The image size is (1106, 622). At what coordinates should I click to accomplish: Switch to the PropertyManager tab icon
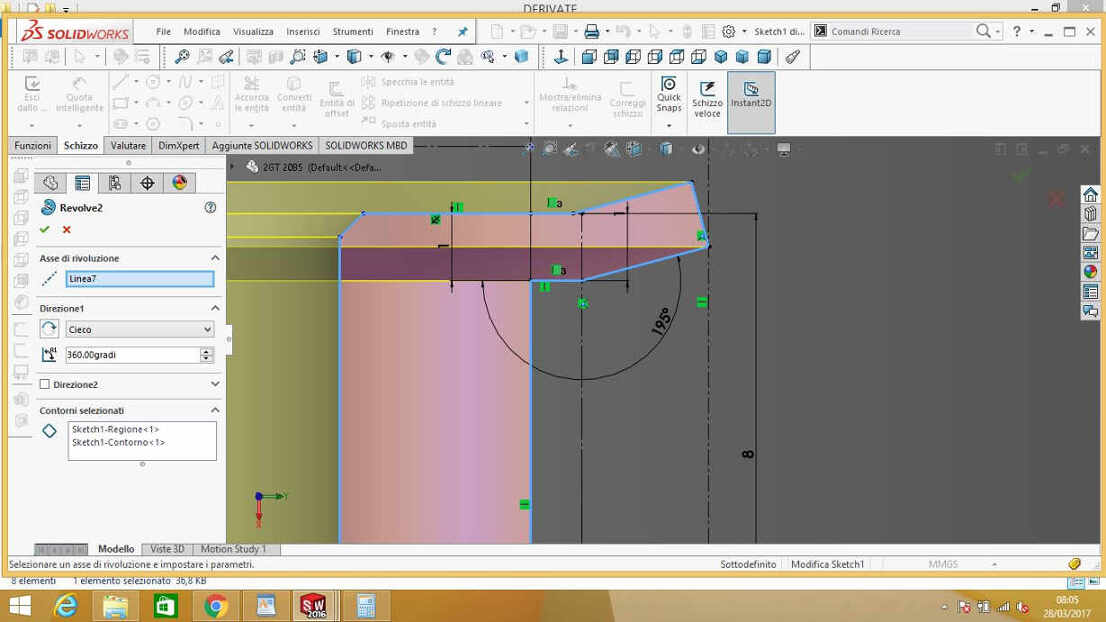[x=83, y=183]
